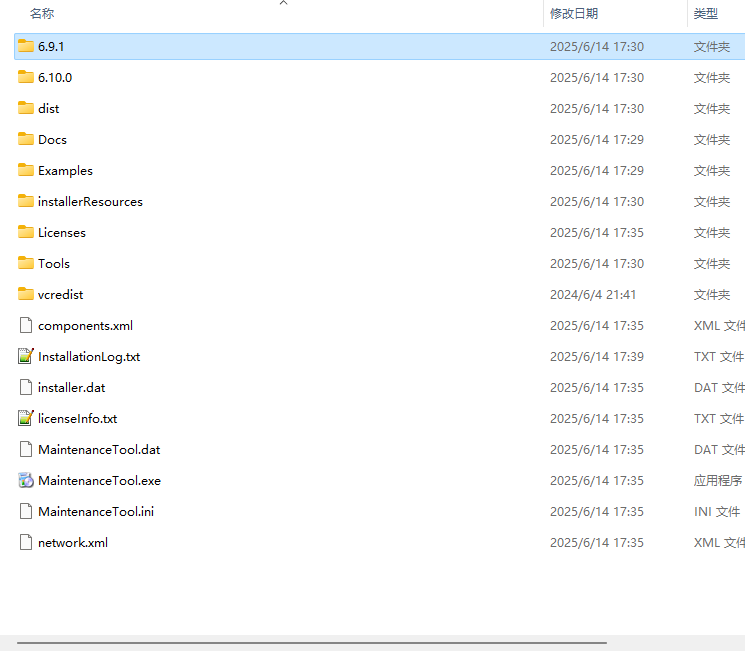The image size is (745, 651).
Task: Sort by the 名称 column header
Action: 42,13
